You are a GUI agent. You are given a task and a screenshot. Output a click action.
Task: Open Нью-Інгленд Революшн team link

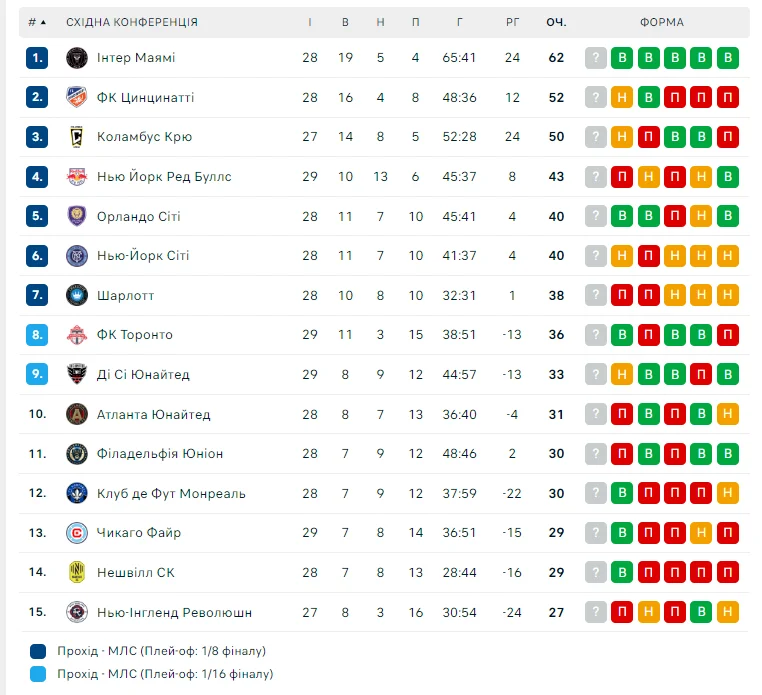pos(174,612)
